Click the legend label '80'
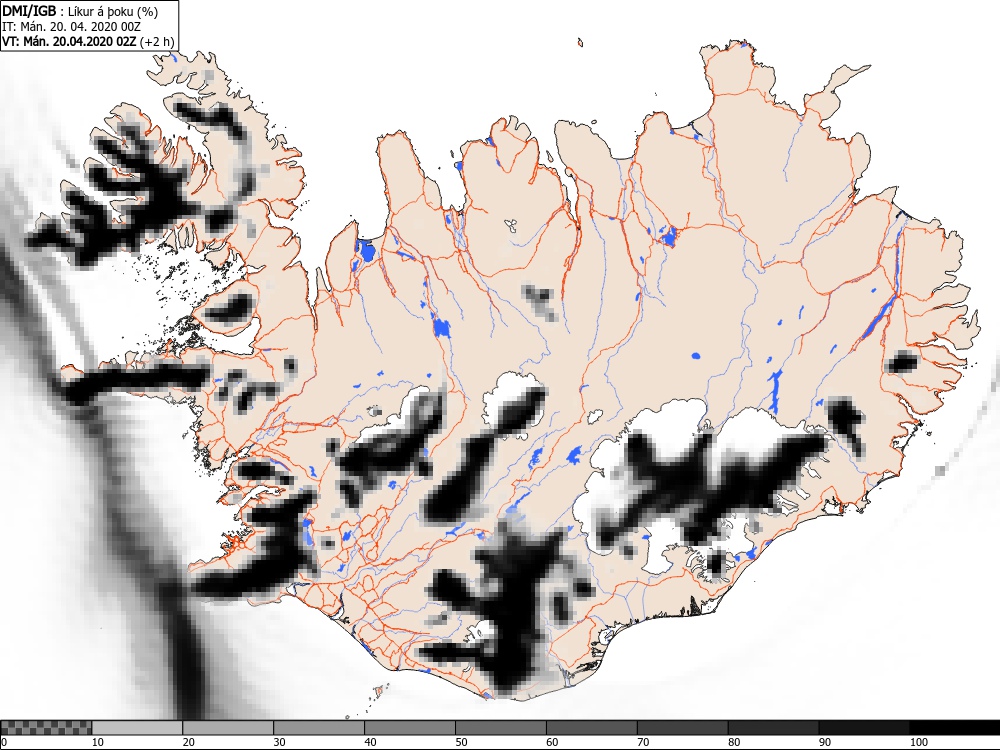Screen dimensions: 1000x750 (x=734, y=742)
